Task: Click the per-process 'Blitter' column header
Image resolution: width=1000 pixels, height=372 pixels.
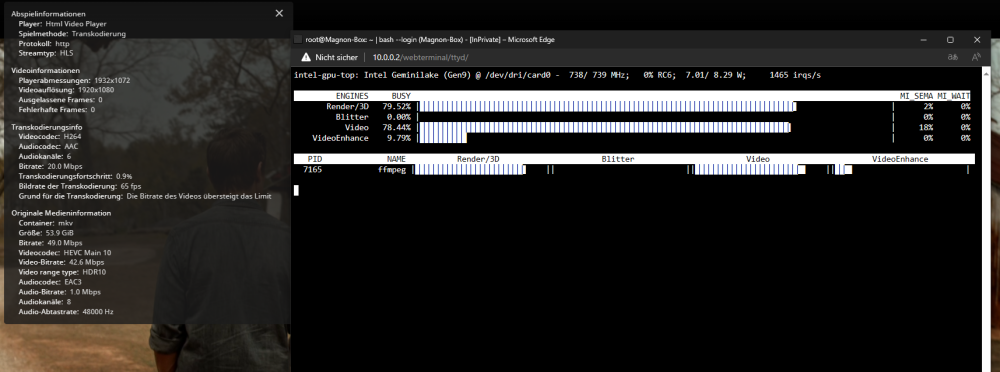Action: 618,159
